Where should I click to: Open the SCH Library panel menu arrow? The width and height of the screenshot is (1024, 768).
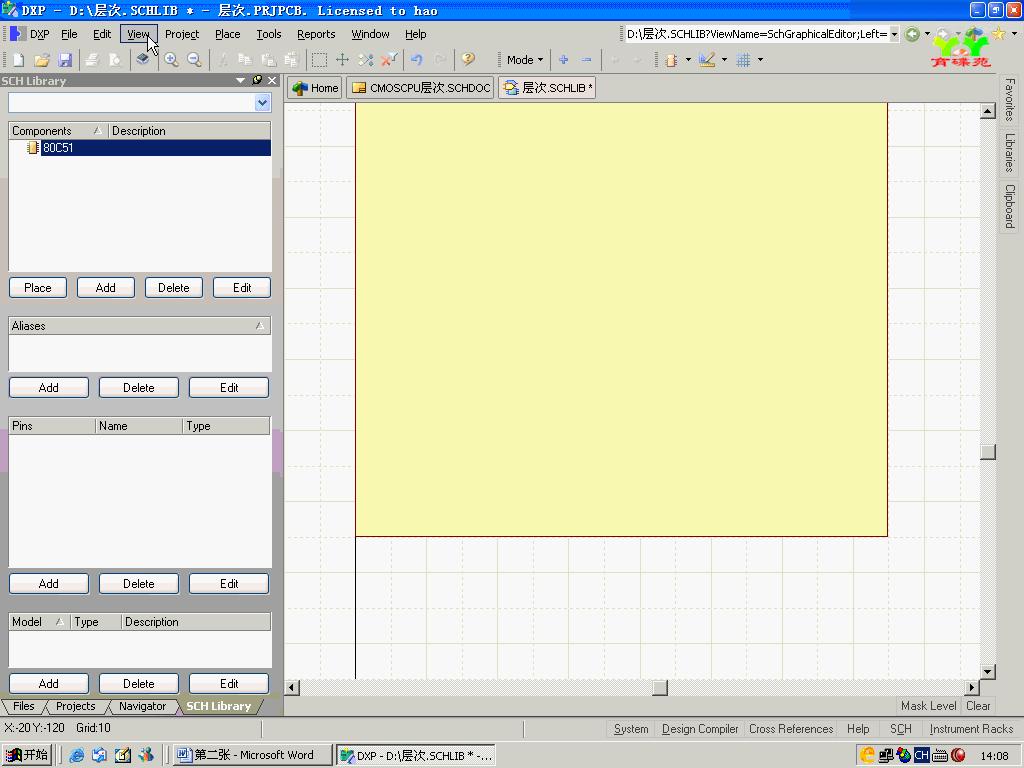pos(240,80)
